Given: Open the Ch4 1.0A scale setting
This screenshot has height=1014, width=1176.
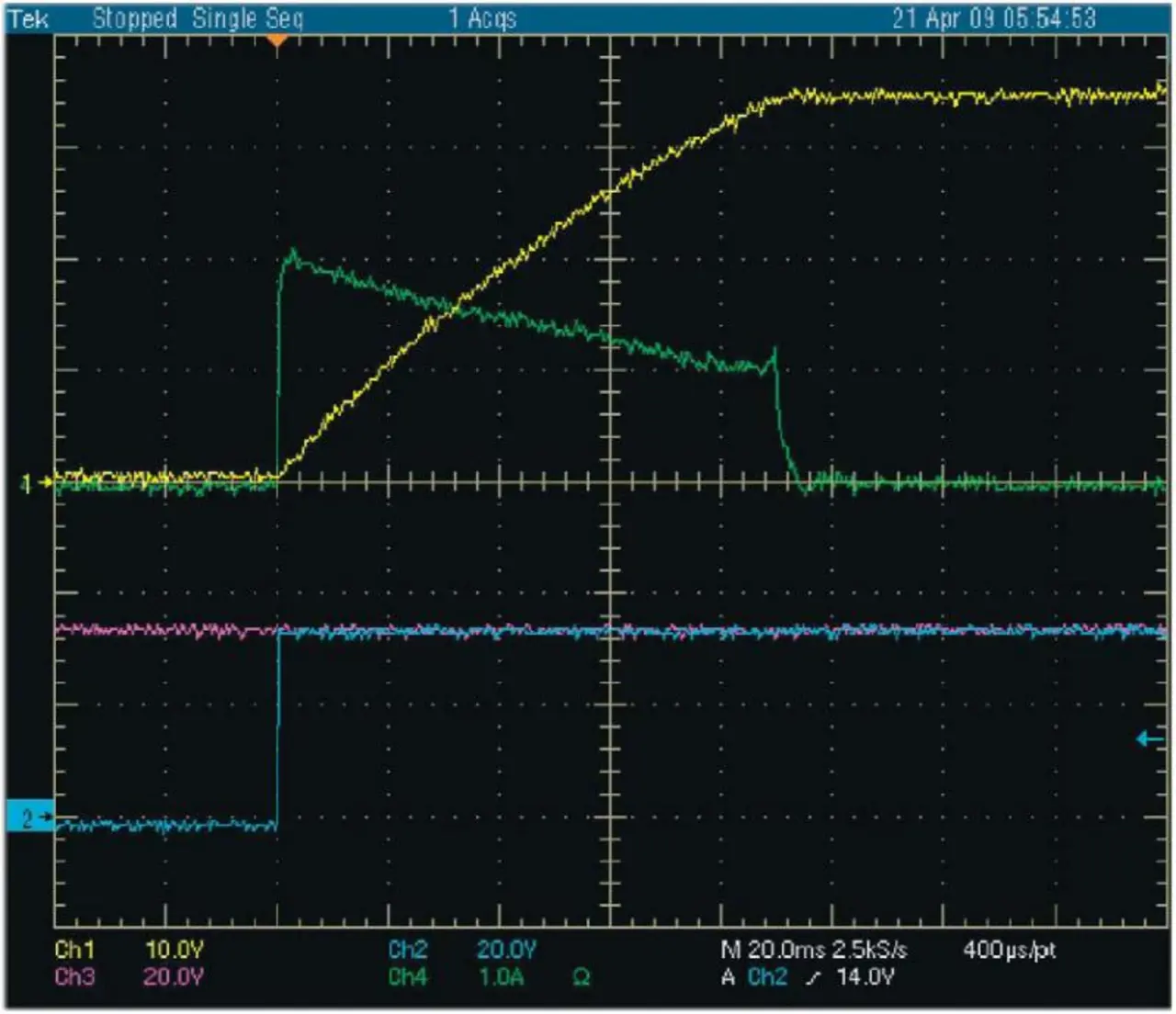Looking at the screenshot, I should pos(501,977).
